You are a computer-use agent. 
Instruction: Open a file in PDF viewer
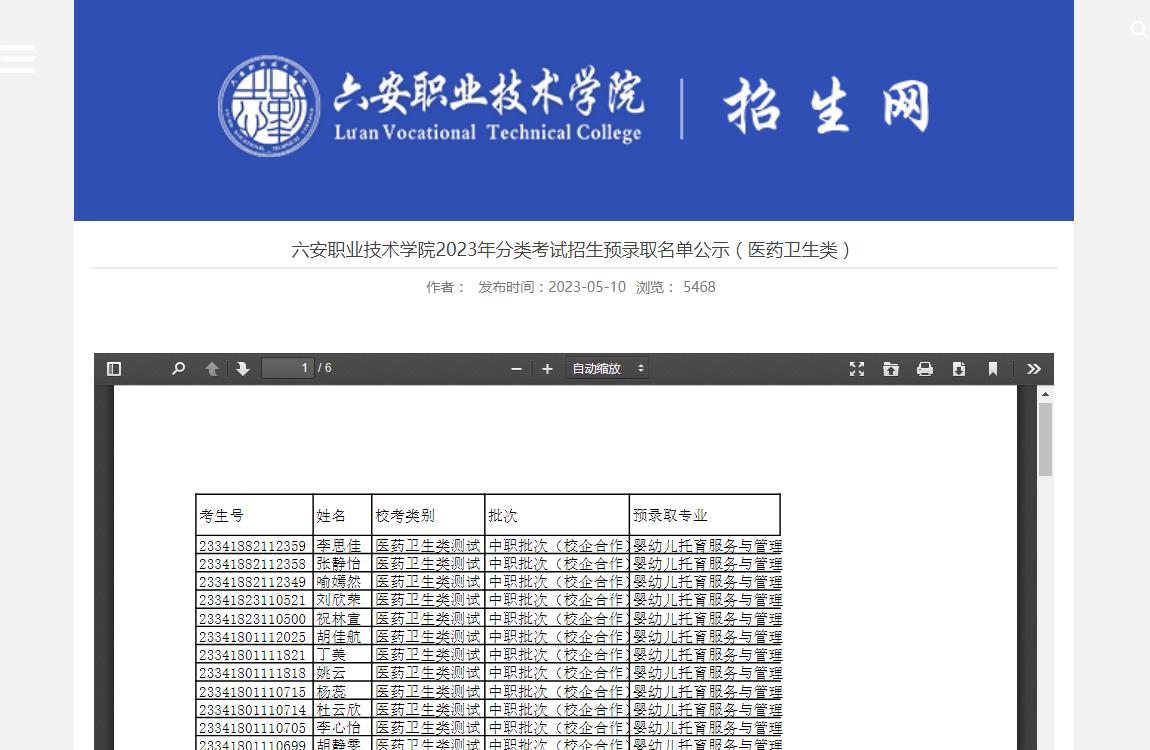tap(890, 369)
